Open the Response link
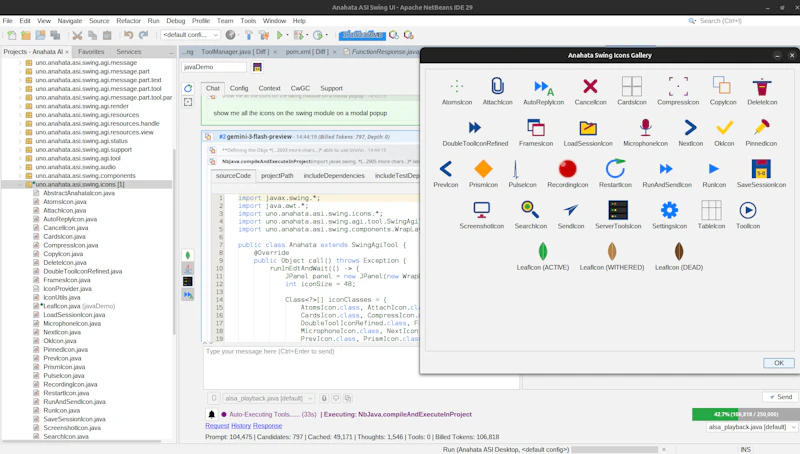This screenshot has height=454, width=800. click(267, 425)
